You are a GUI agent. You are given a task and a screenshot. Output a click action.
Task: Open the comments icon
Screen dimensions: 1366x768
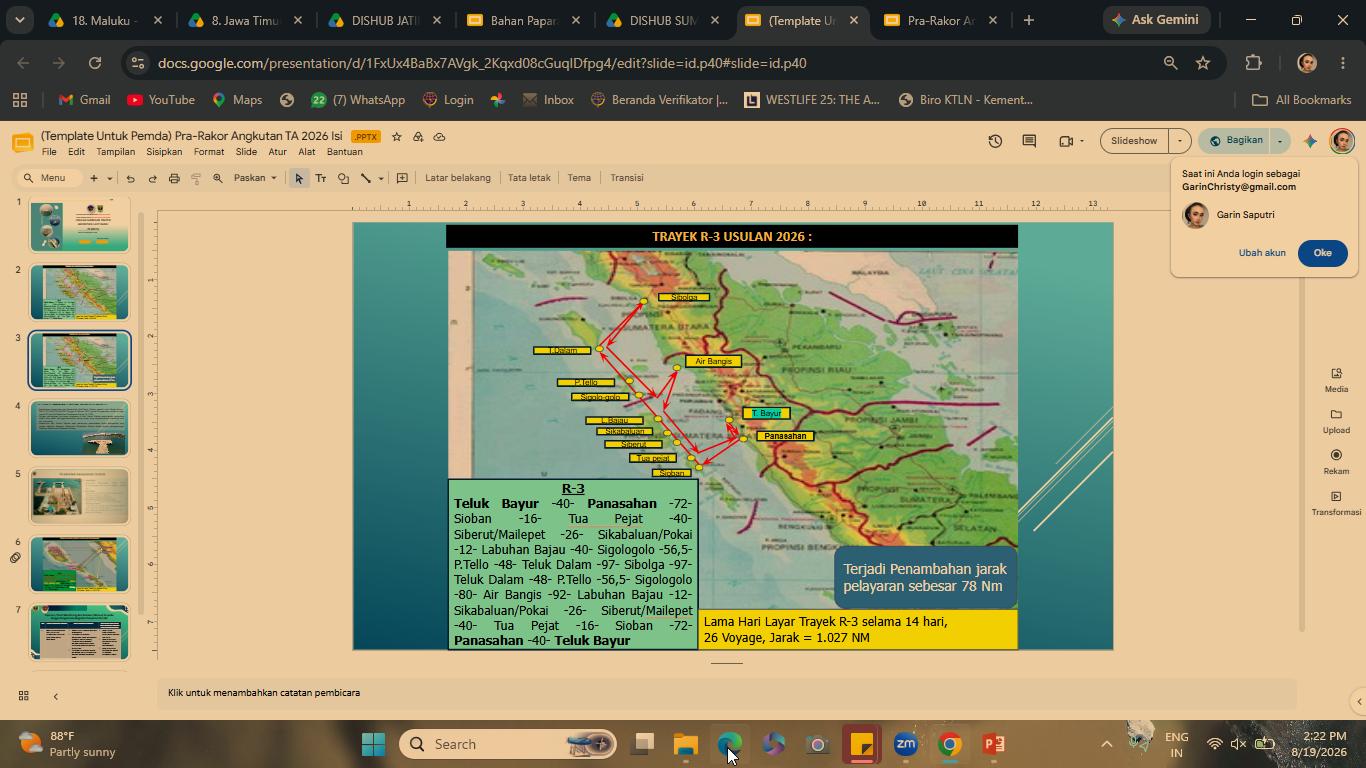click(1029, 141)
